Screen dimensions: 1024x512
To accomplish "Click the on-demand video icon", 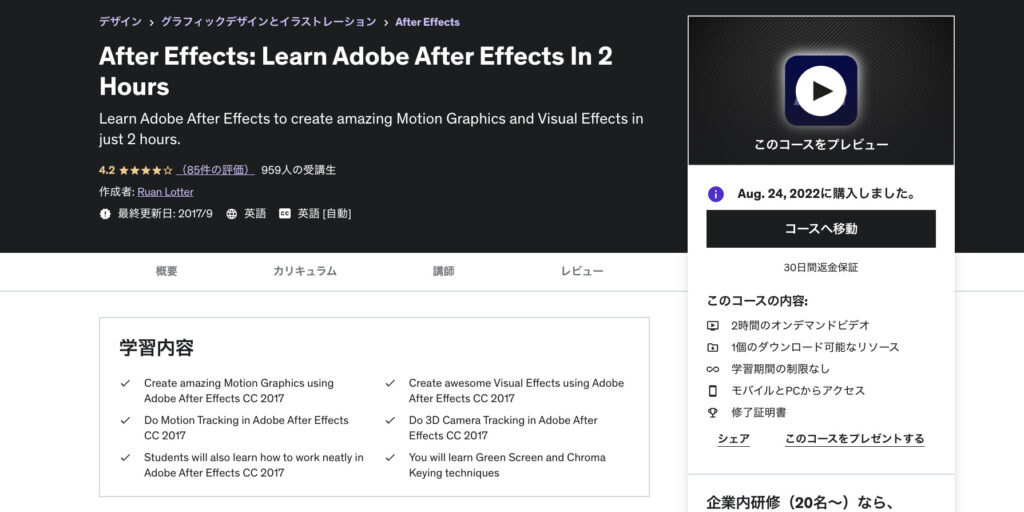I will click(712, 325).
